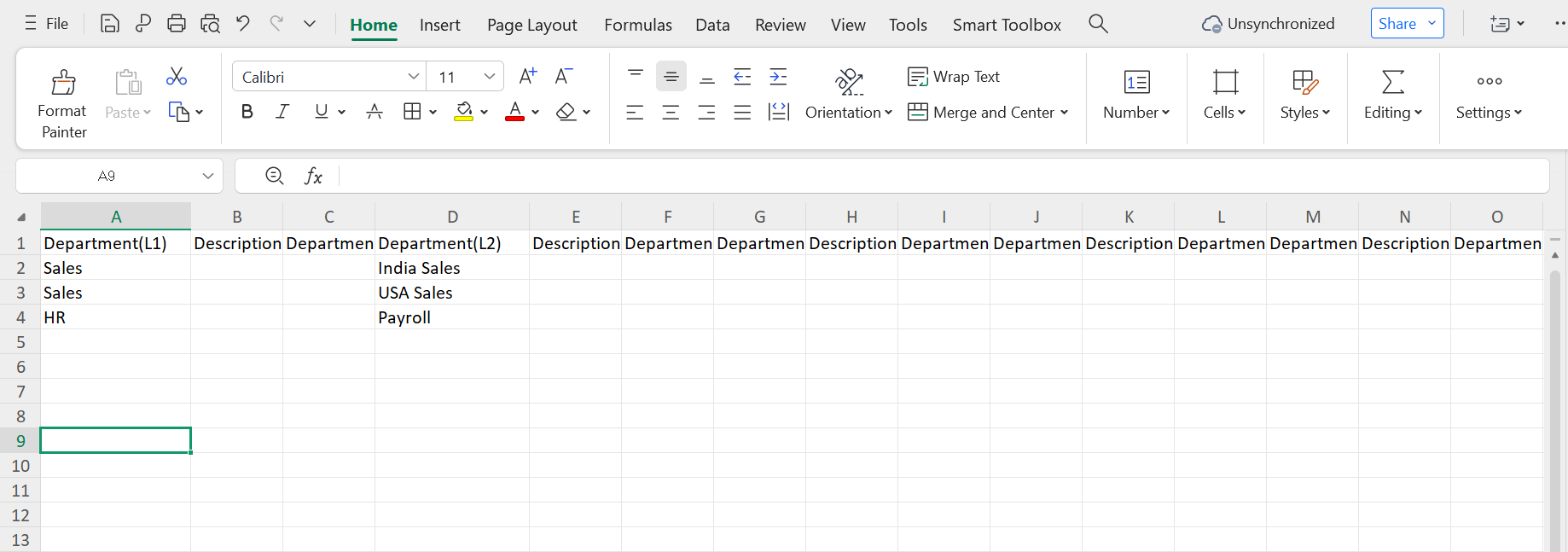Click the Save icon
1568x552 pixels.
coord(109,24)
